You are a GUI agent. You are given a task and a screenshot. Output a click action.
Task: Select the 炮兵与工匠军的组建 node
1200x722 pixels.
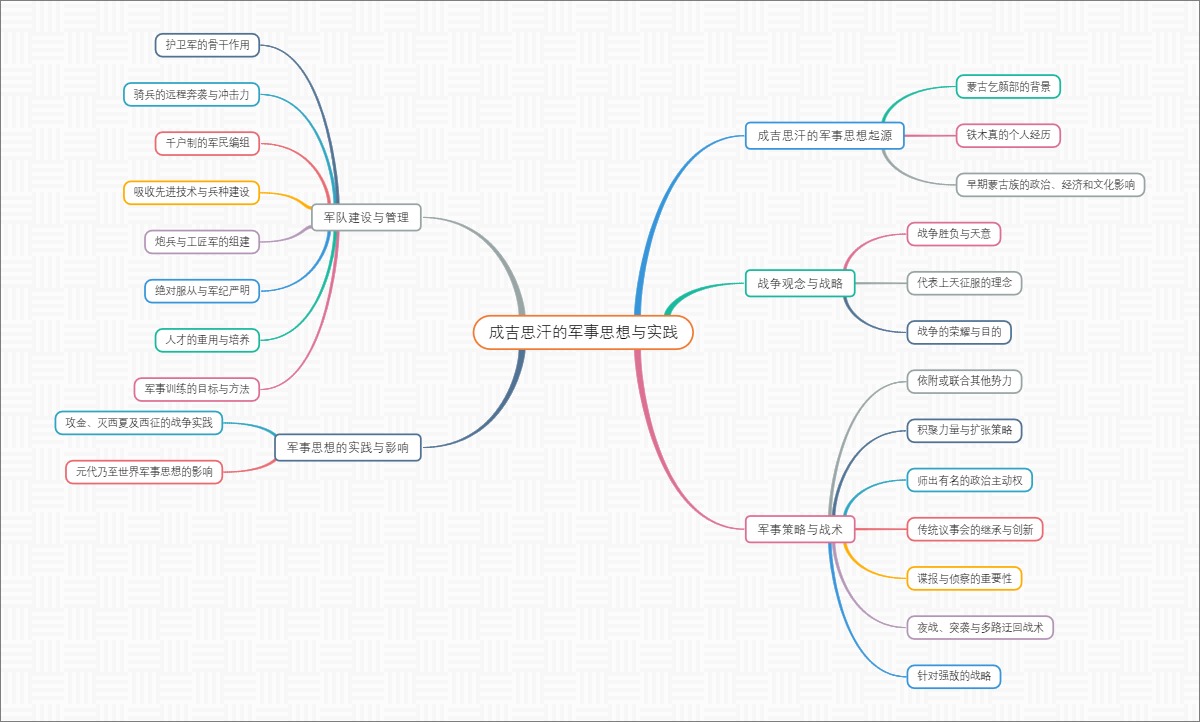click(x=202, y=241)
